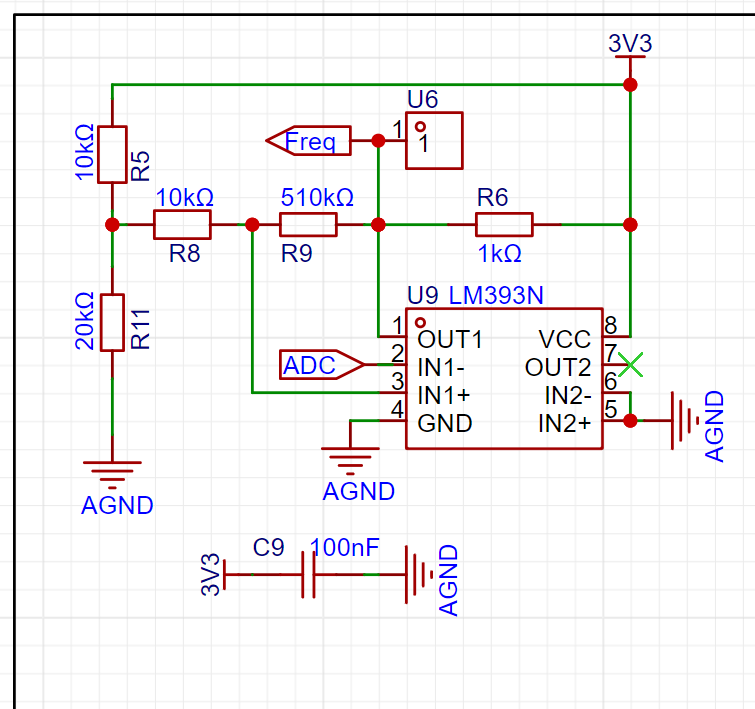
Task: Click junction at Freq and U6 pin
Action: [378, 141]
